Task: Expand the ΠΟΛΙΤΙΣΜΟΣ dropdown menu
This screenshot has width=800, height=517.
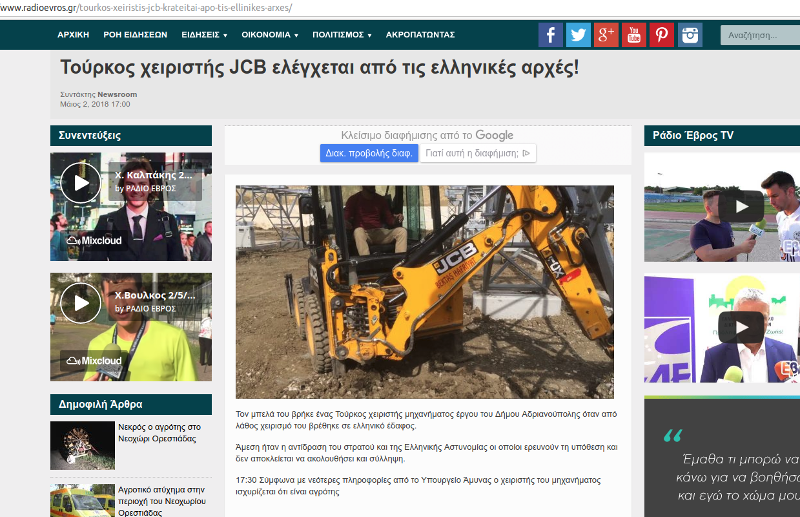Action: point(342,35)
